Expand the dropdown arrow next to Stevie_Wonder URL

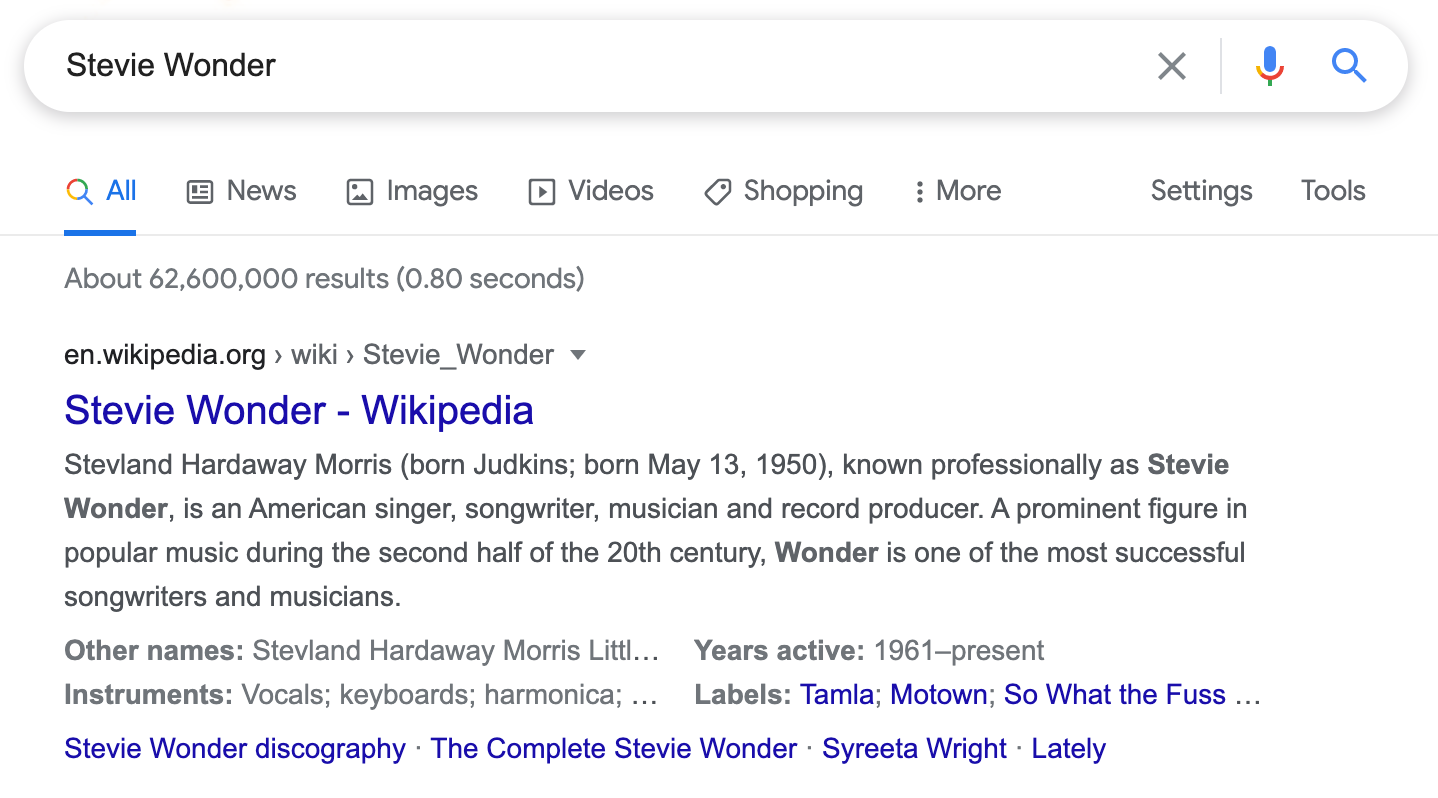577,355
